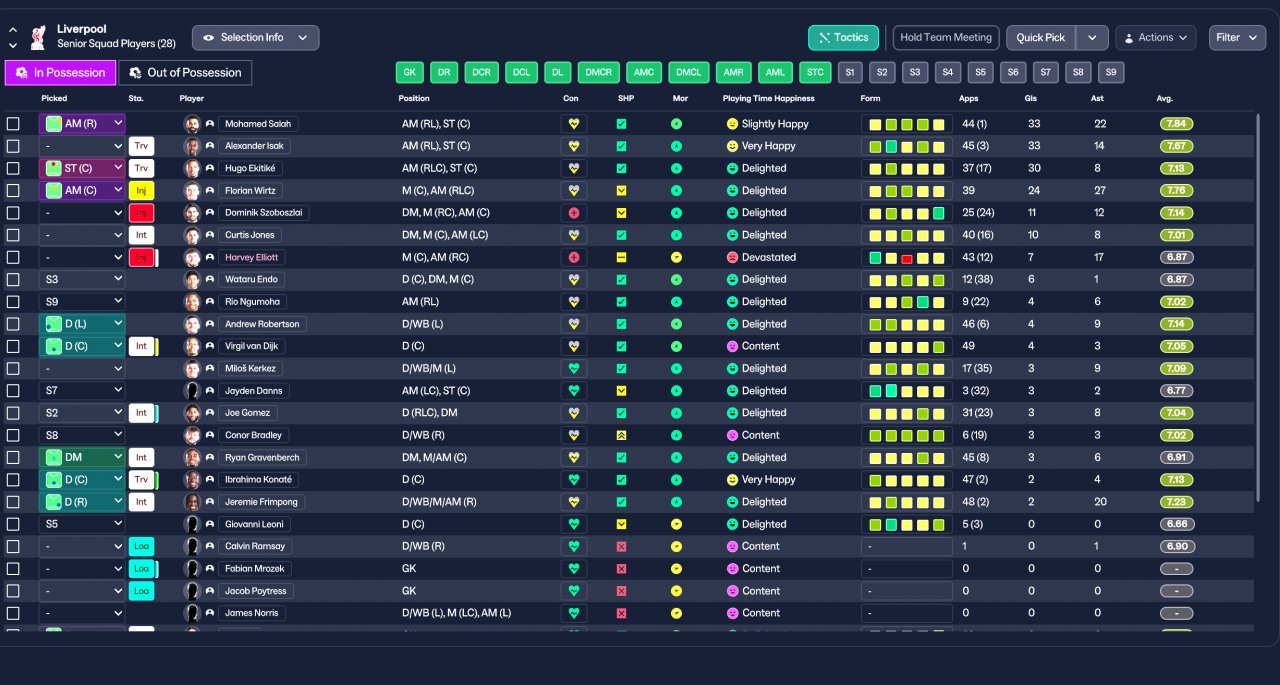Open the Tactics screen button
The width and height of the screenshot is (1280, 685).
843,38
